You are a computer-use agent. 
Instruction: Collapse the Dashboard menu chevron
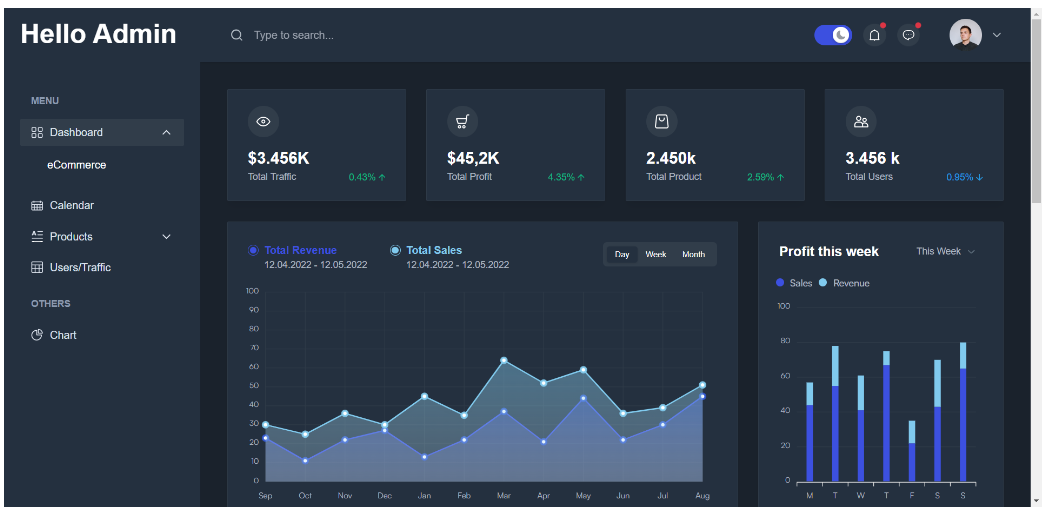[166, 132]
